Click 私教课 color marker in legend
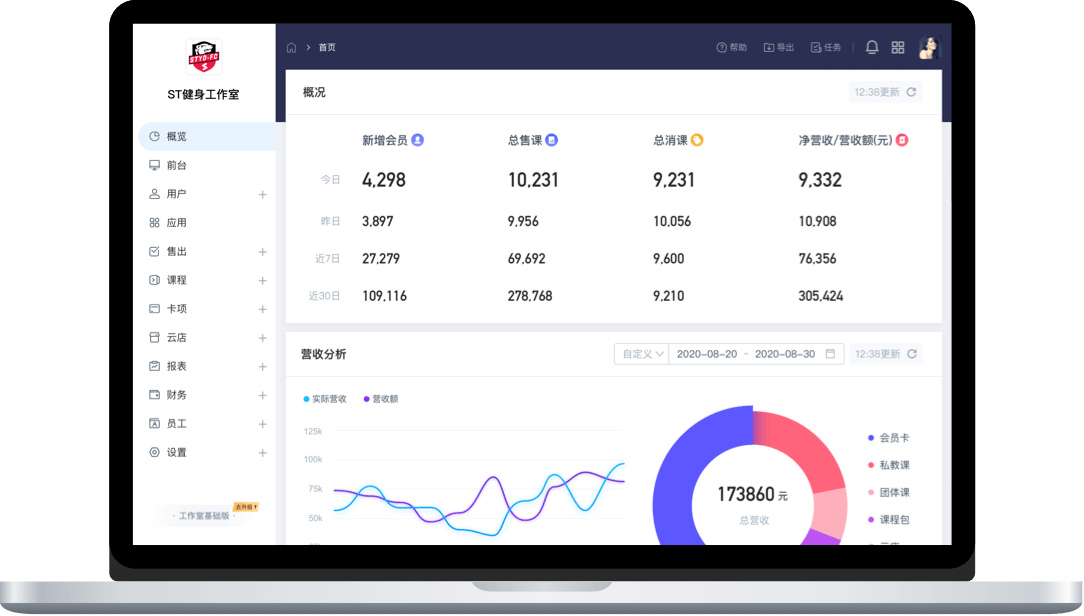 [x=870, y=465]
